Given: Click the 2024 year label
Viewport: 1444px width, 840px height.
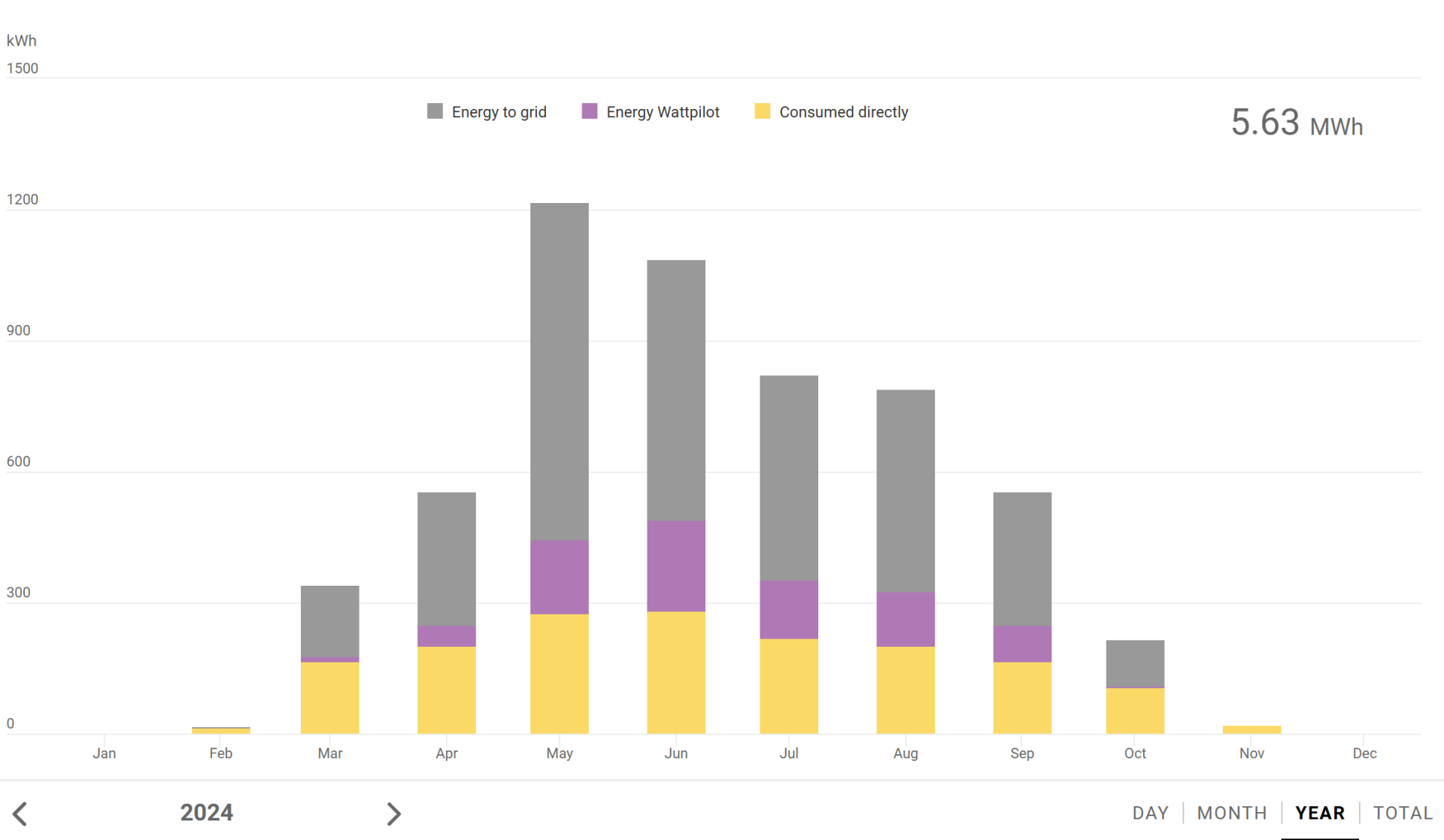Looking at the screenshot, I should (207, 812).
